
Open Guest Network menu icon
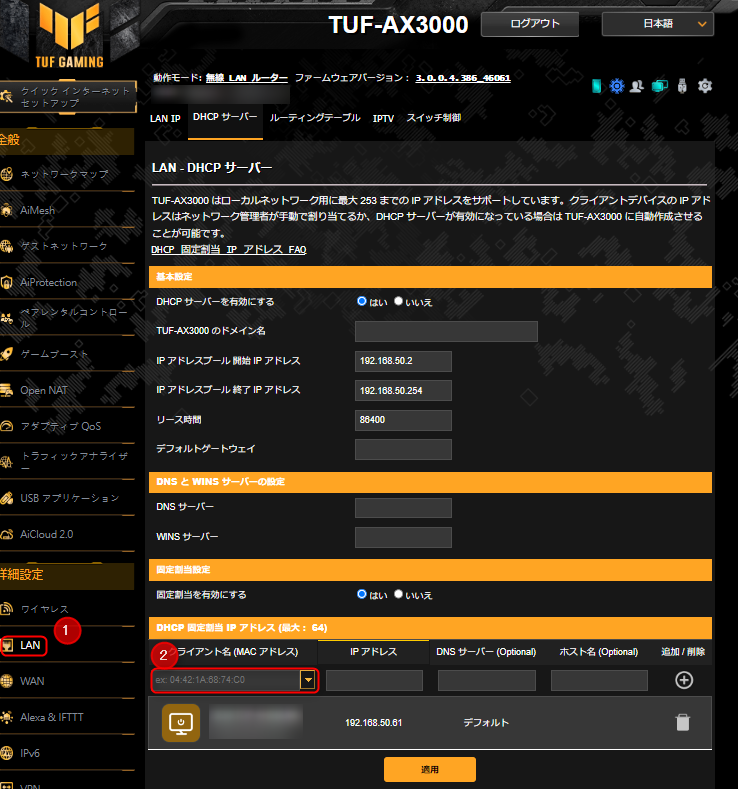point(7,246)
